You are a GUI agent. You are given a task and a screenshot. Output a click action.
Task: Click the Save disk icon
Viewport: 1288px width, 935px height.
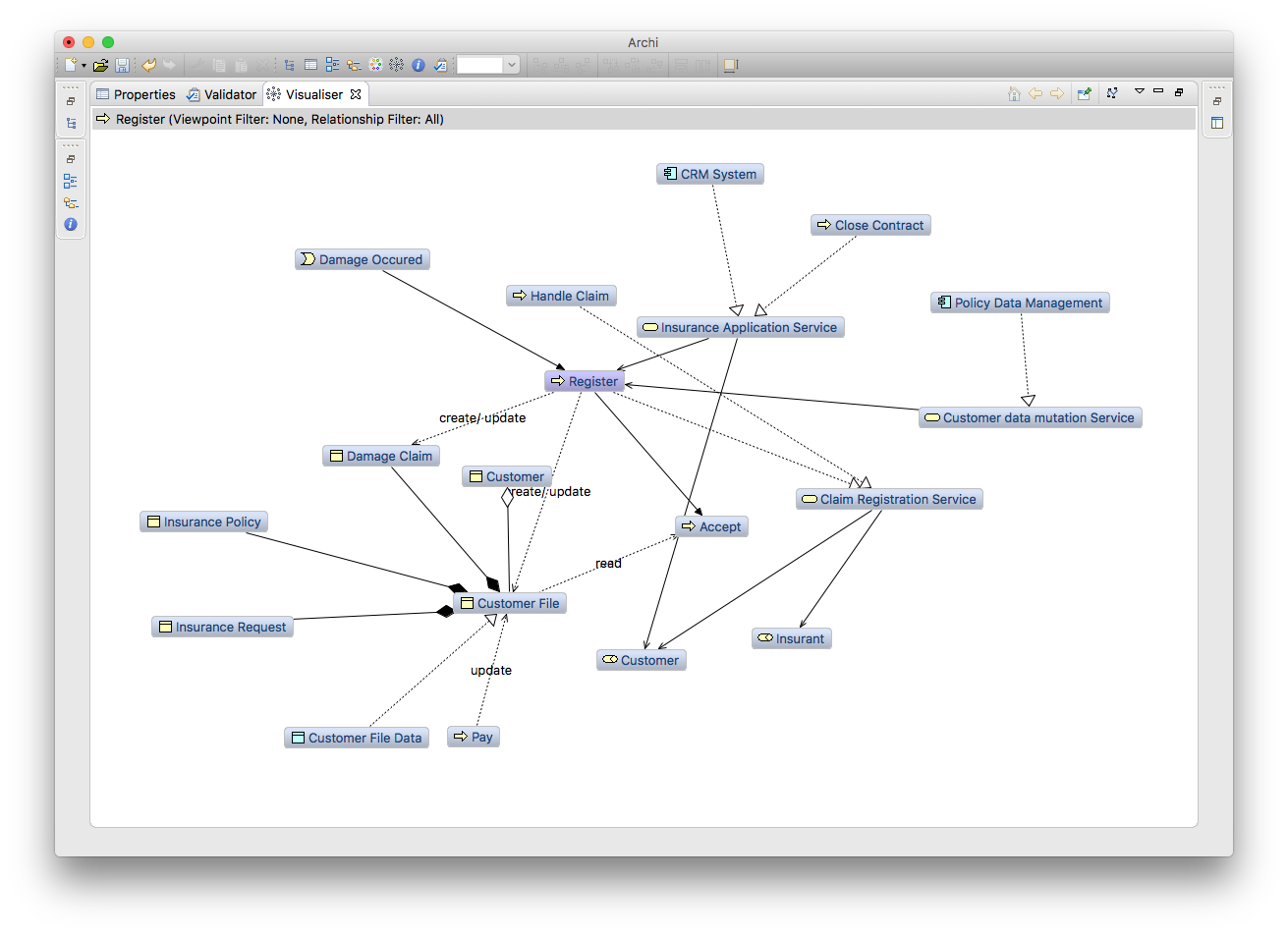coord(122,65)
